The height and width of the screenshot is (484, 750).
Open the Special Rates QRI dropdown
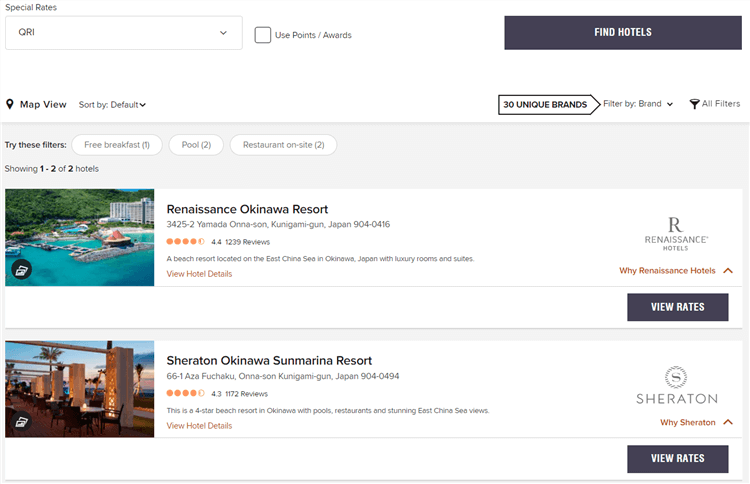(x=124, y=32)
